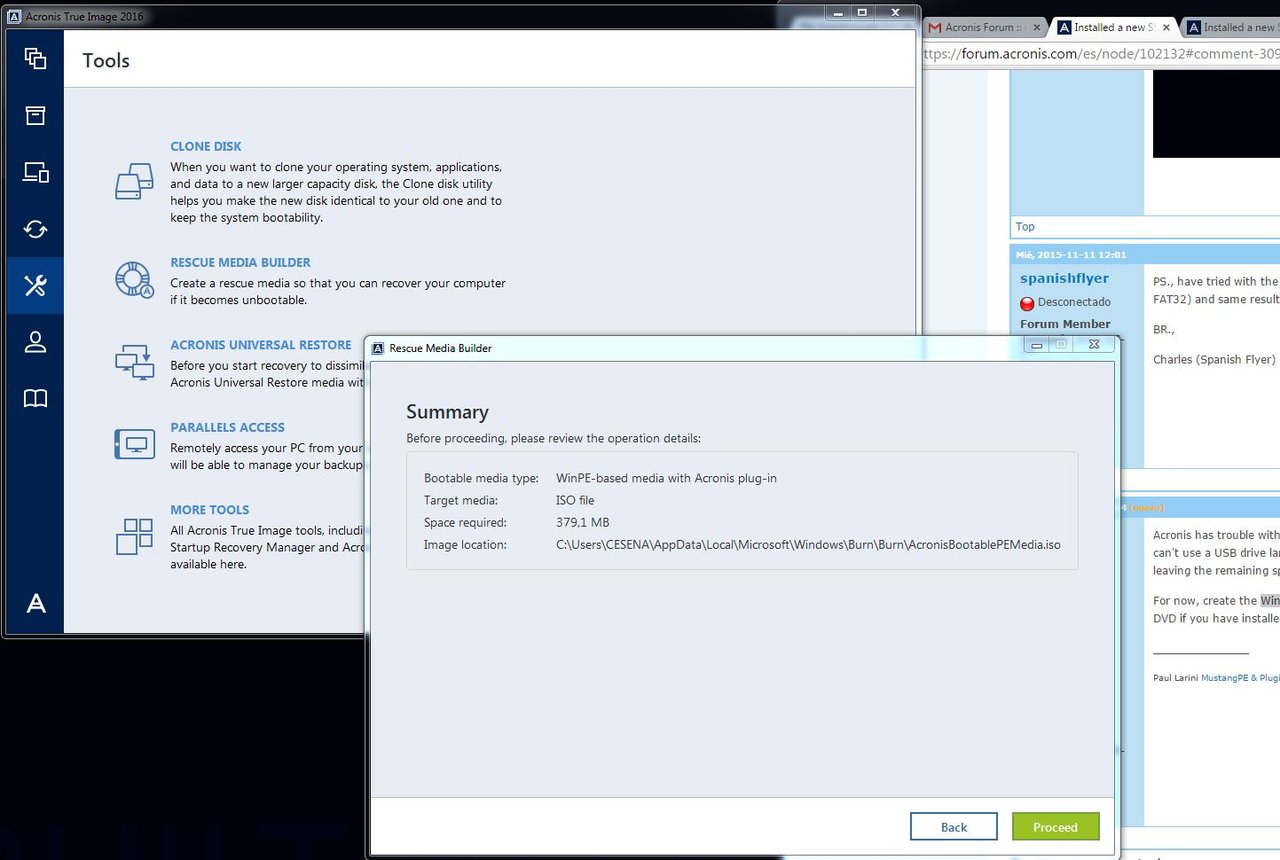The width and height of the screenshot is (1280, 860).
Task: Open the Sync section in Acronis sidebar
Action: (x=35, y=229)
